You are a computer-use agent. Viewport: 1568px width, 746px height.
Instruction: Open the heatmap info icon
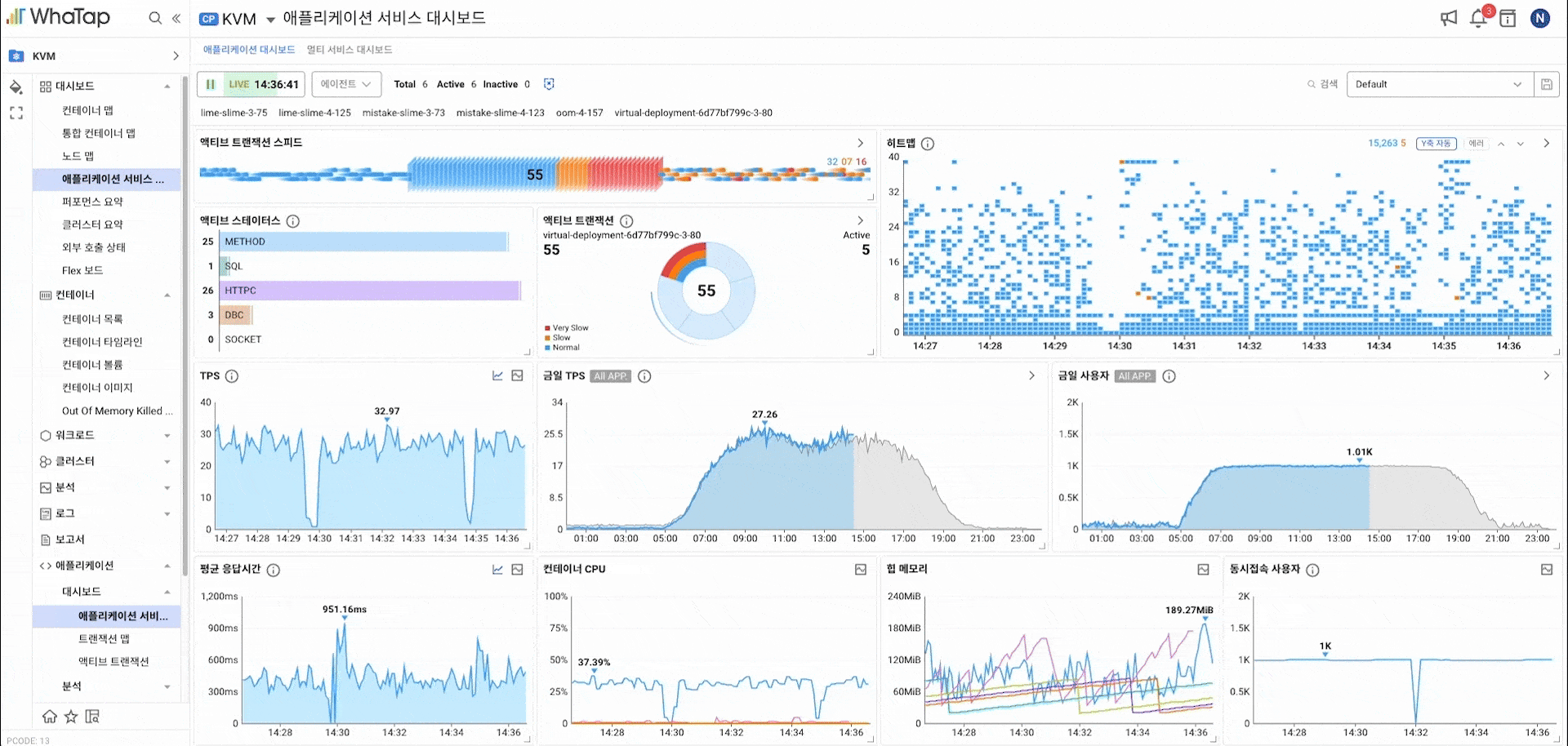point(928,144)
